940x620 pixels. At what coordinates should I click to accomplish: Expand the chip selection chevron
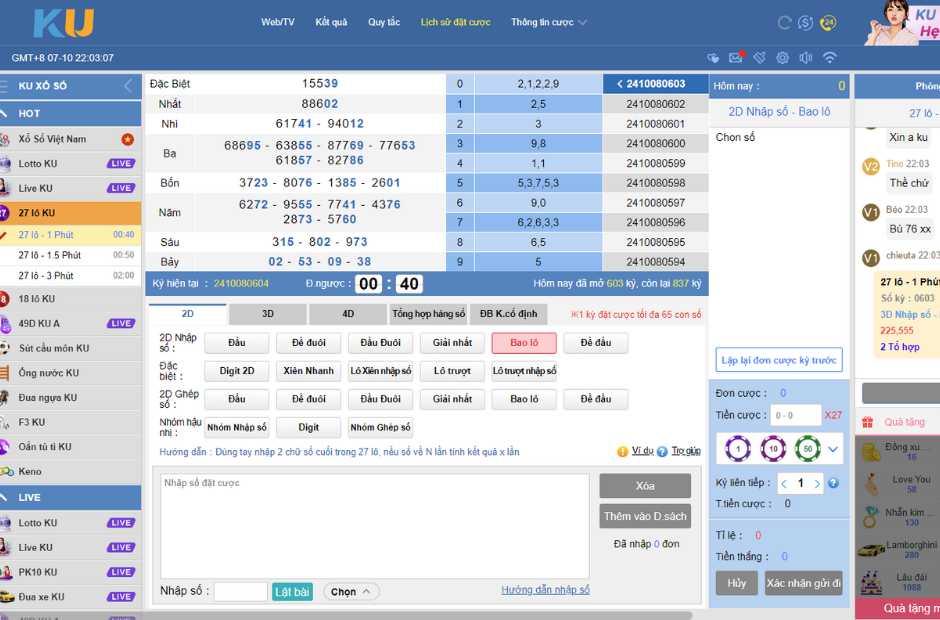point(833,449)
